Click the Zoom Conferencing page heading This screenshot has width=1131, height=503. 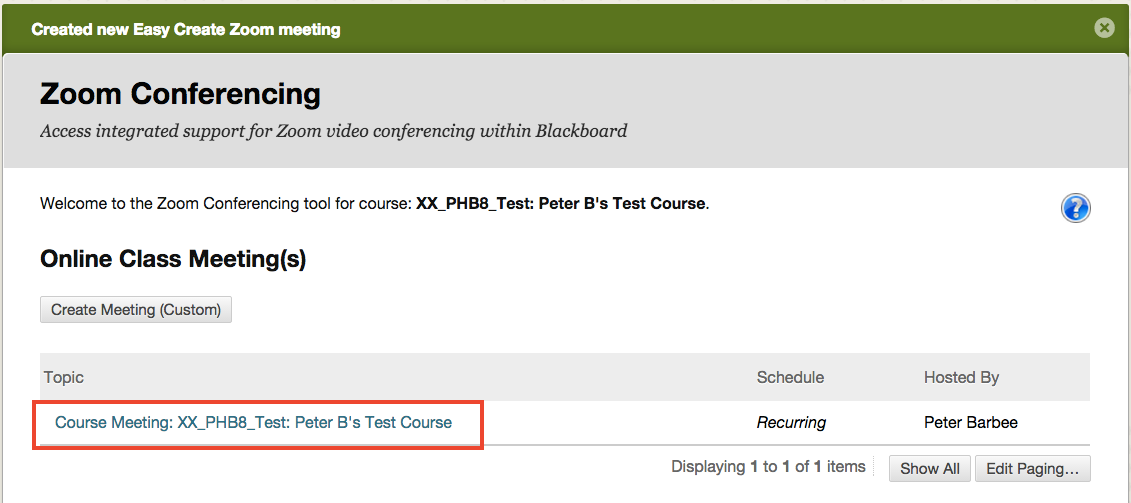tap(180, 95)
